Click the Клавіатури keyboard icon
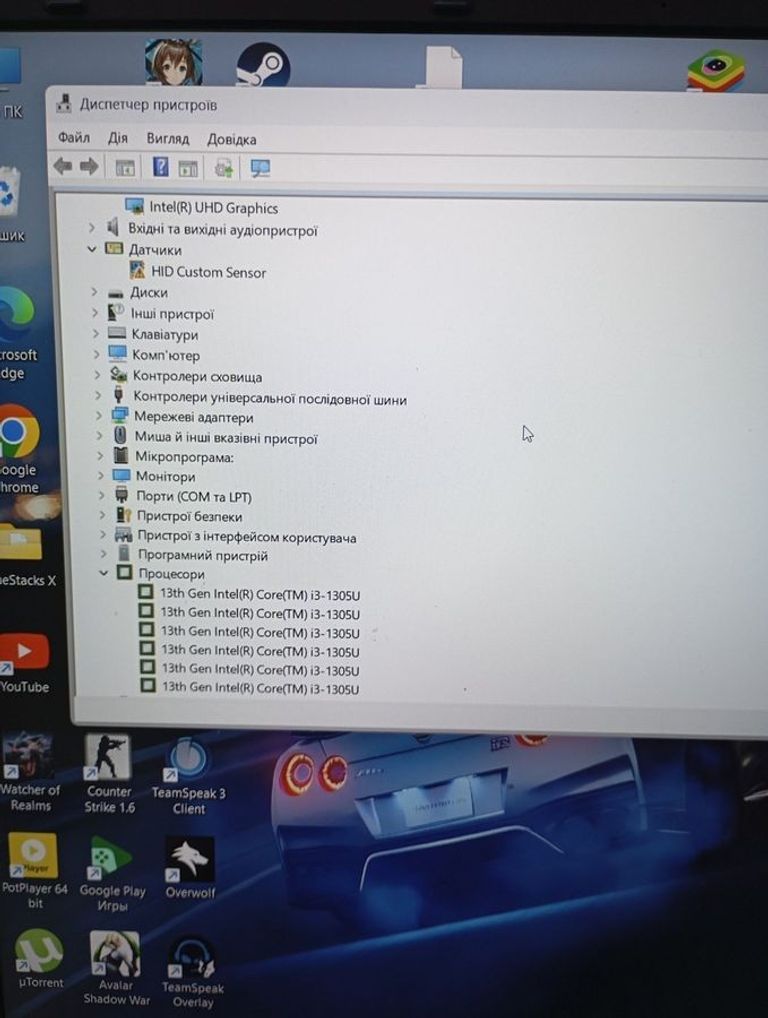 (x=117, y=333)
